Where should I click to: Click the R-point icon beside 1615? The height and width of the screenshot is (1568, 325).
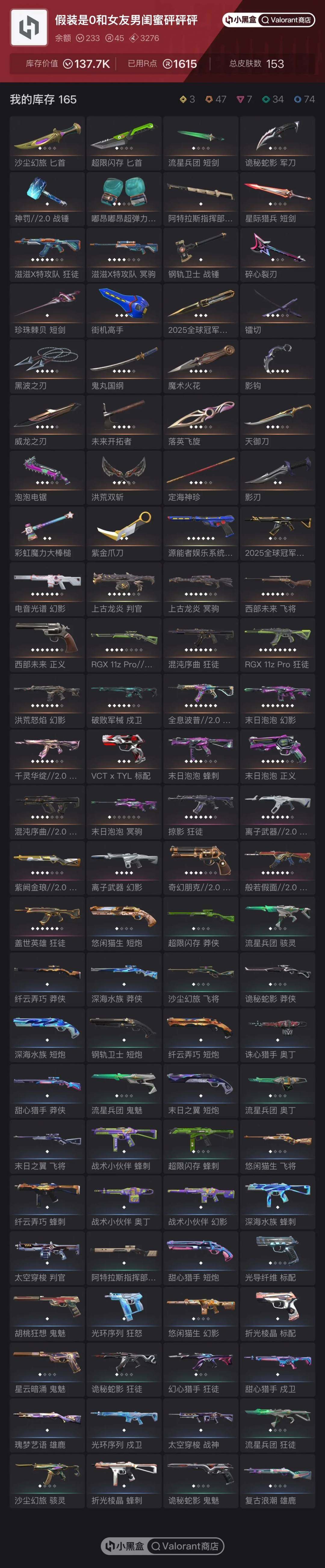pos(167,64)
